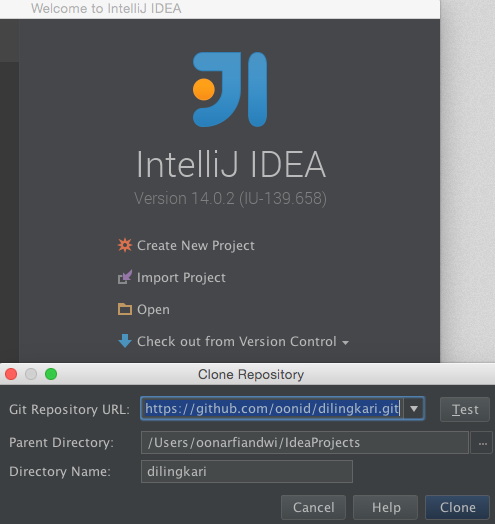
Task: Expand Check out from Version Control menu
Action: coord(237,342)
